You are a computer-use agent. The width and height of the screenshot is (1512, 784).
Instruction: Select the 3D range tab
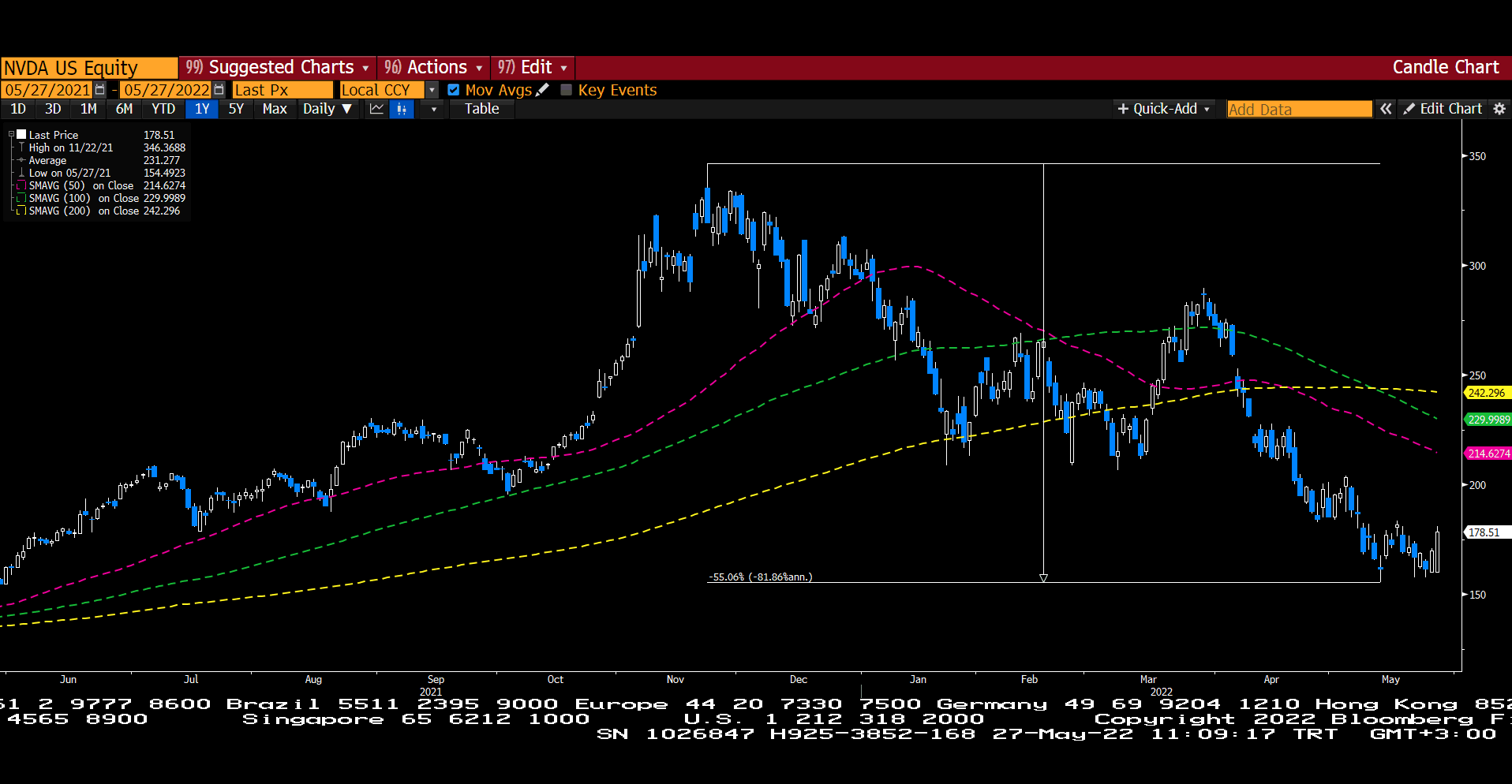point(53,109)
